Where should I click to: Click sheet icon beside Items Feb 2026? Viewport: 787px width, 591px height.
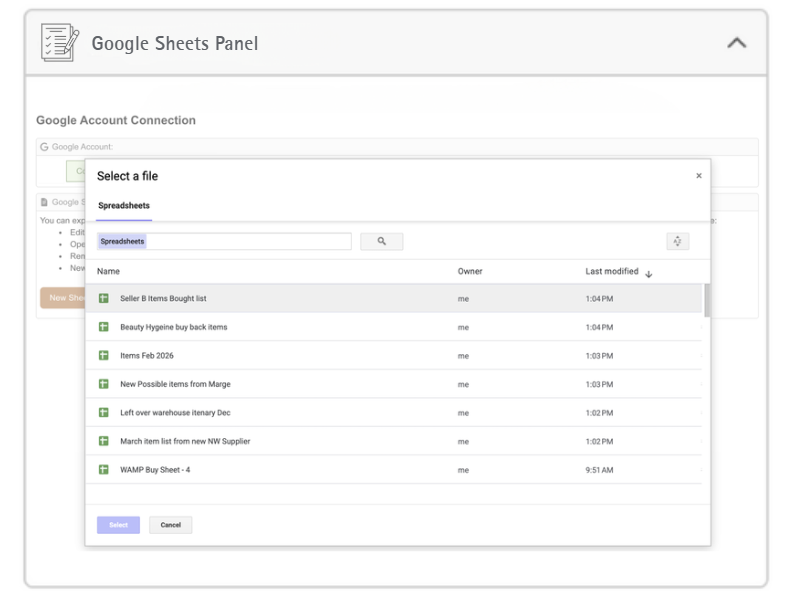(103, 356)
